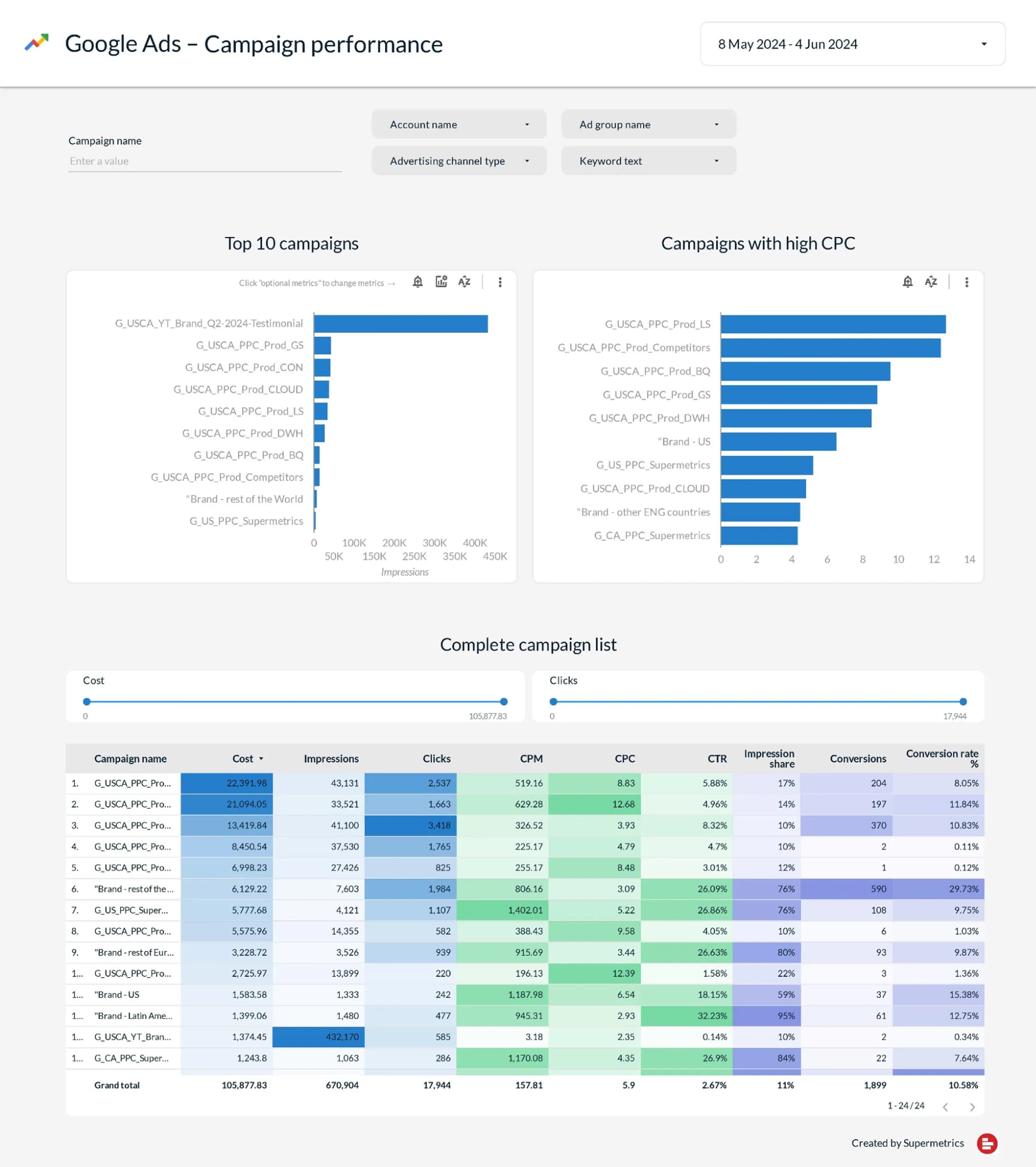This screenshot has width=1036, height=1167.
Task: Click the sort arrow next to Cost column
Action: (x=262, y=759)
